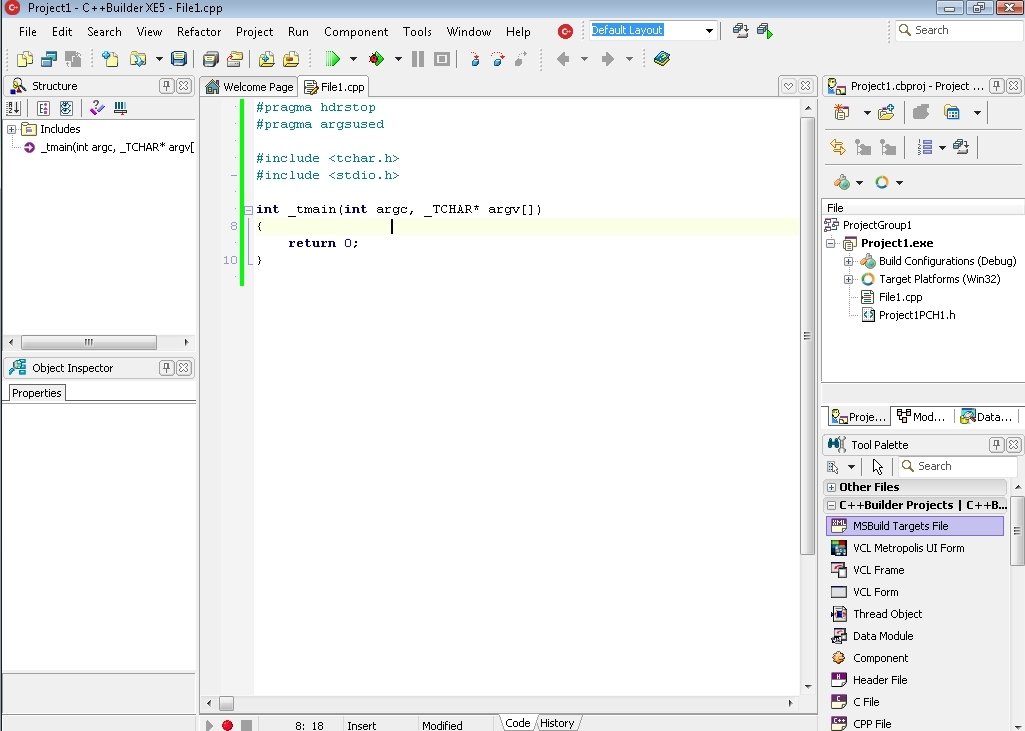Switch to the History tab
The height and width of the screenshot is (731, 1025).
[557, 723]
